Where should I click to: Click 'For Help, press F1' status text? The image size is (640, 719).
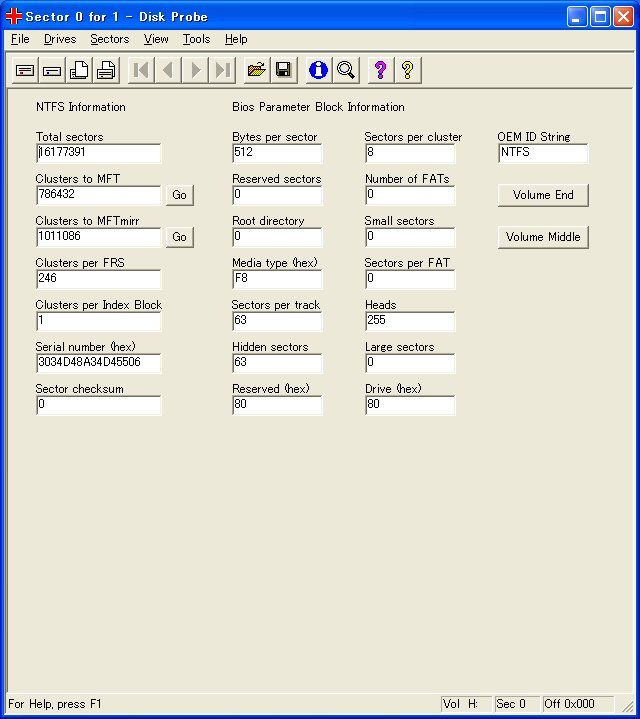coord(55,704)
